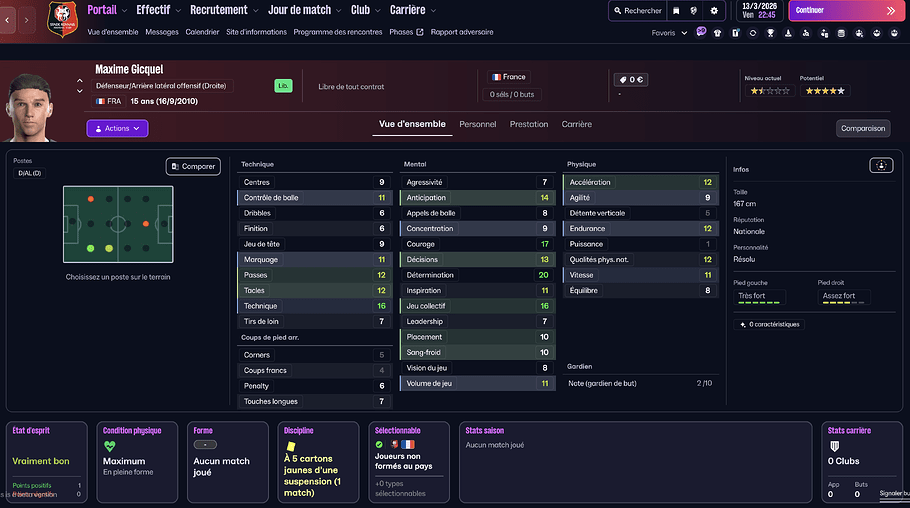Open the Calendrier submenu item
Screen dimensions: 910x508
click(x=202, y=32)
